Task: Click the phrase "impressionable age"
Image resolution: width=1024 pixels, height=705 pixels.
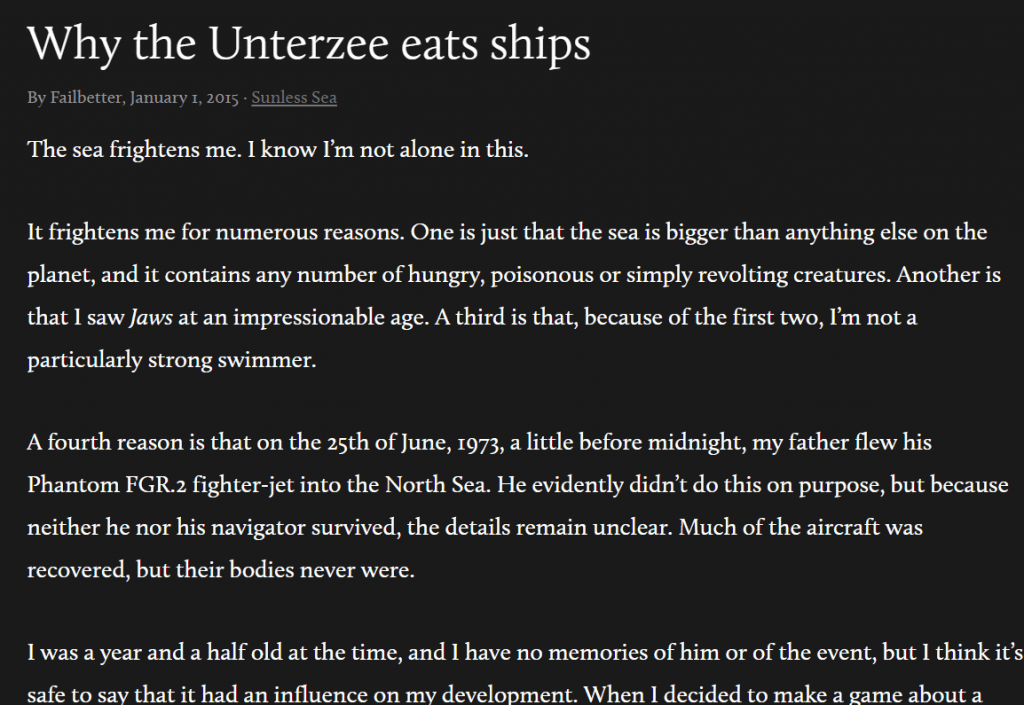Action: click(328, 317)
